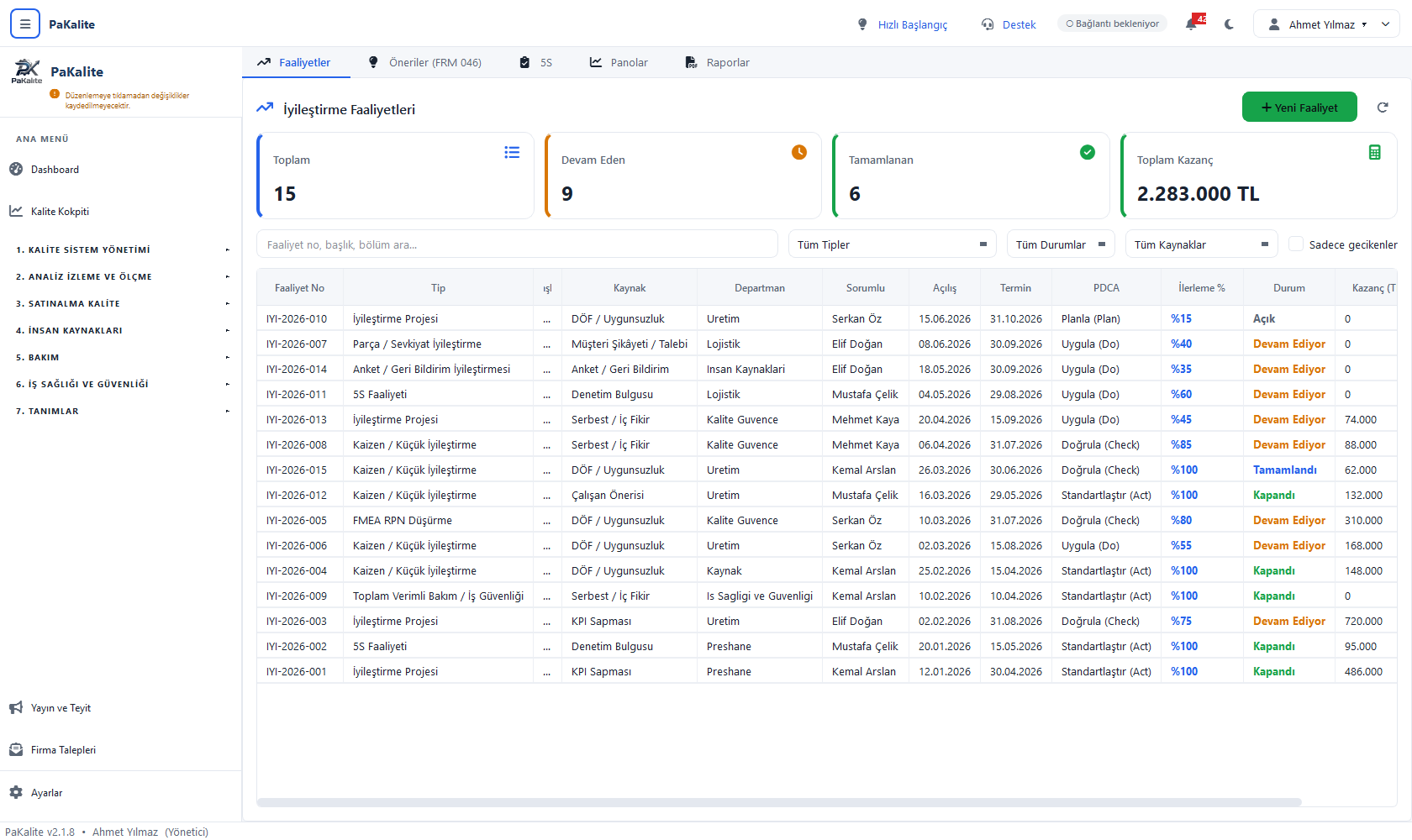Click the calculator icon in Toplam Kazanç card
This screenshot has width=1412, height=840.
(x=1375, y=152)
